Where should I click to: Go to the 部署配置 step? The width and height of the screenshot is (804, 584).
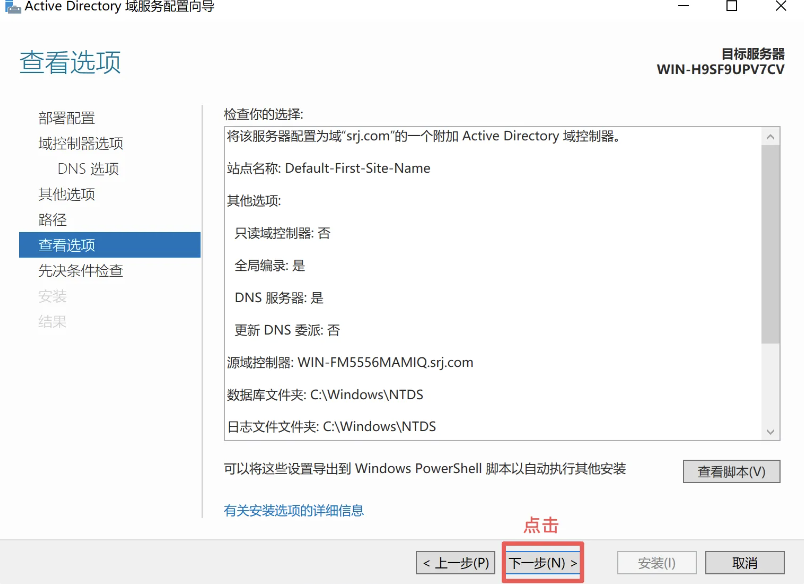coord(67,118)
